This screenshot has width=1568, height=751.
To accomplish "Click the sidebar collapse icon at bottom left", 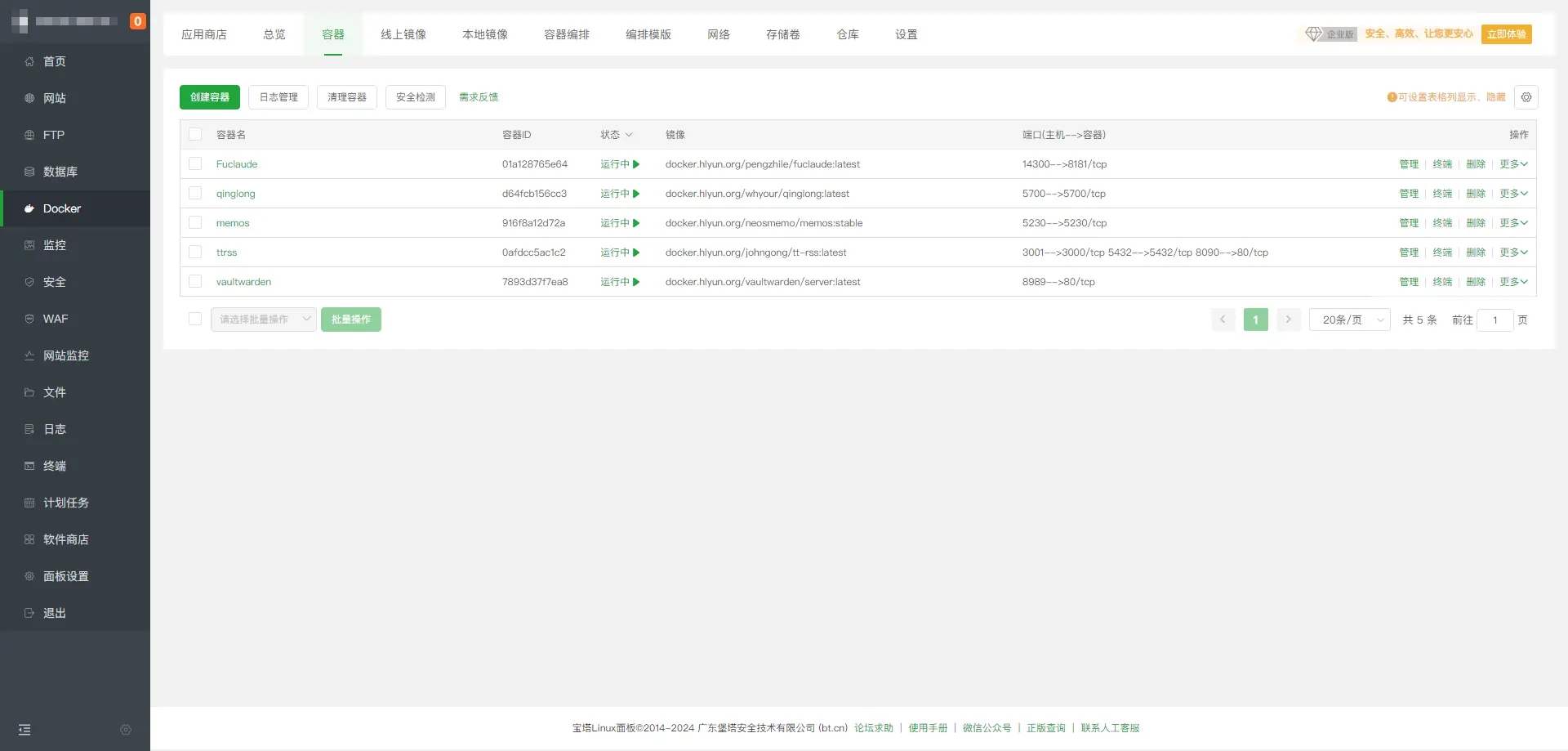I will coord(24,730).
